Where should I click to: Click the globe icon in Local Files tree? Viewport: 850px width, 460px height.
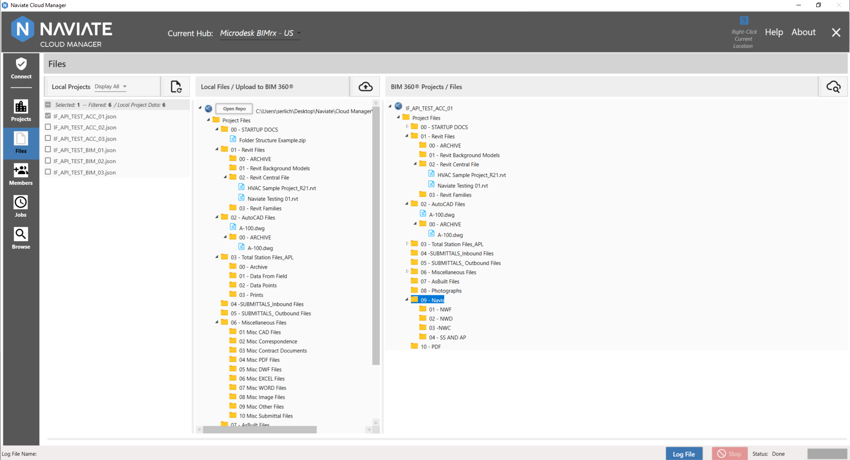209,109
